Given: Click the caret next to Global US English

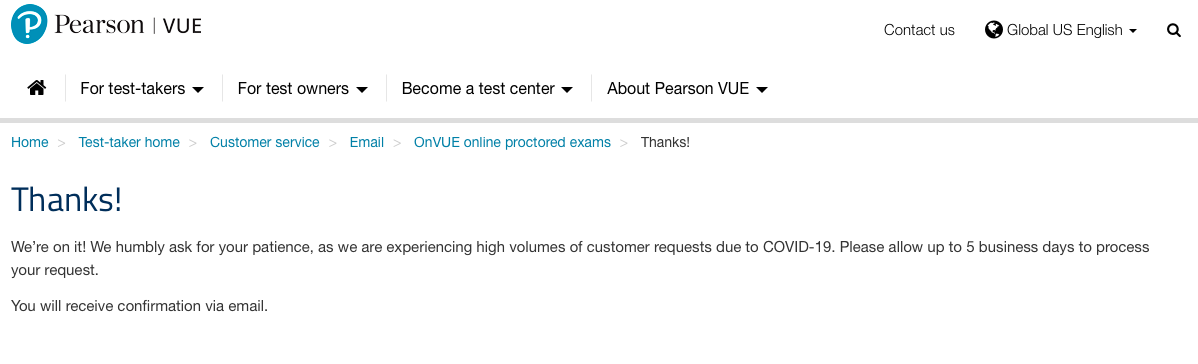Looking at the screenshot, I should (1133, 31).
